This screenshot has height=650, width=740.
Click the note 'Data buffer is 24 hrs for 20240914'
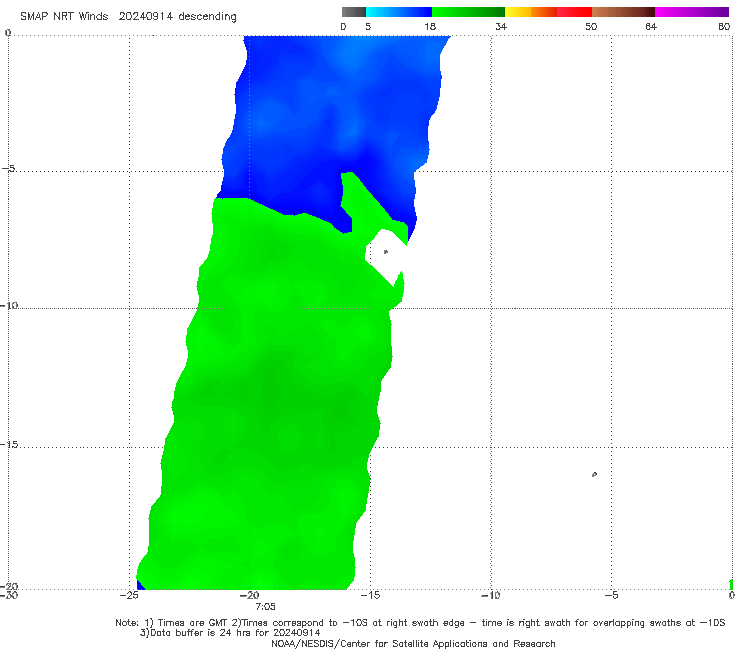point(230,633)
